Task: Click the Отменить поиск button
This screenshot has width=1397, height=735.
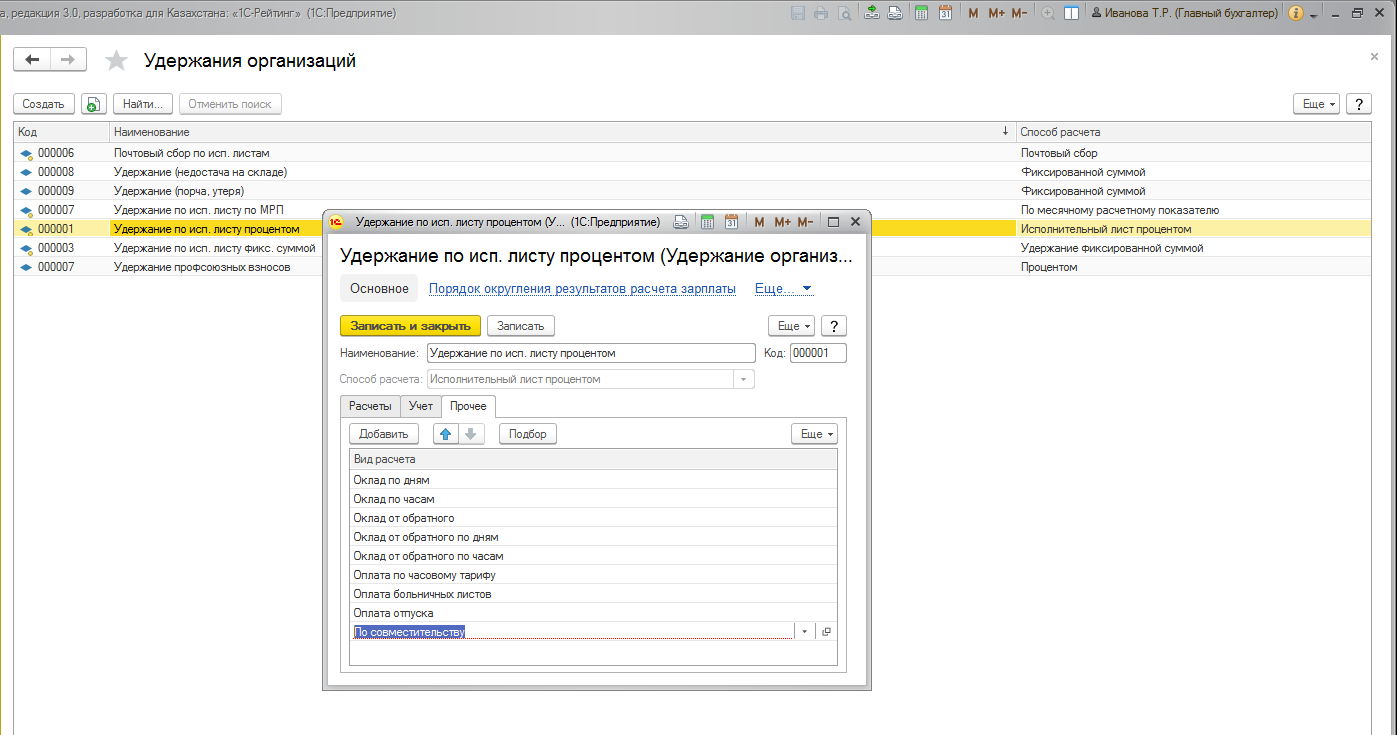Action: pyautogui.click(x=230, y=104)
